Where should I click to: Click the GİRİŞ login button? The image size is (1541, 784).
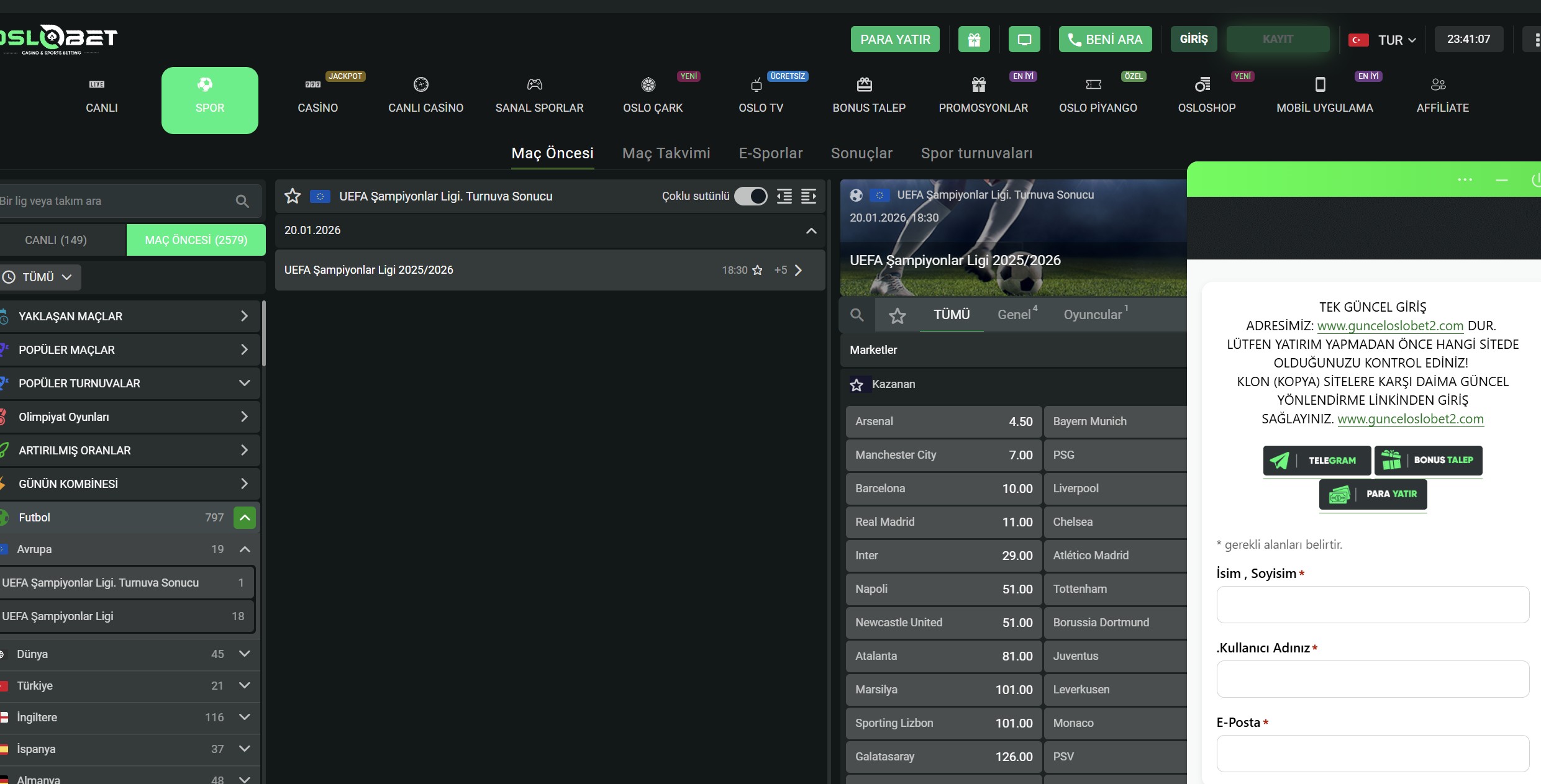tap(1193, 39)
